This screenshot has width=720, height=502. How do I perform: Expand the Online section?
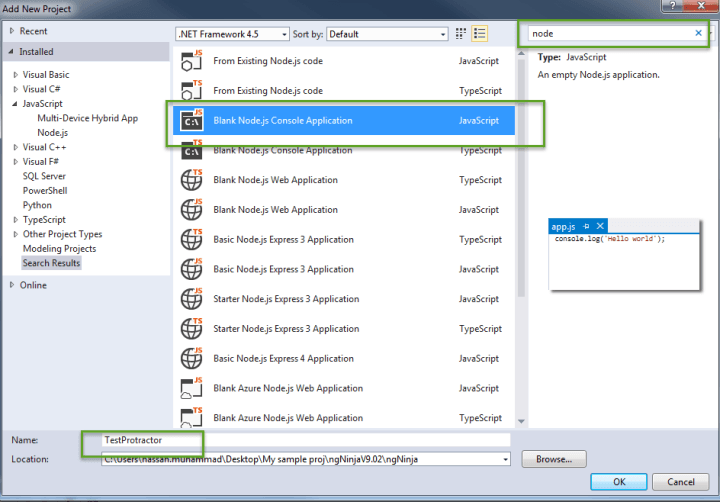12,285
